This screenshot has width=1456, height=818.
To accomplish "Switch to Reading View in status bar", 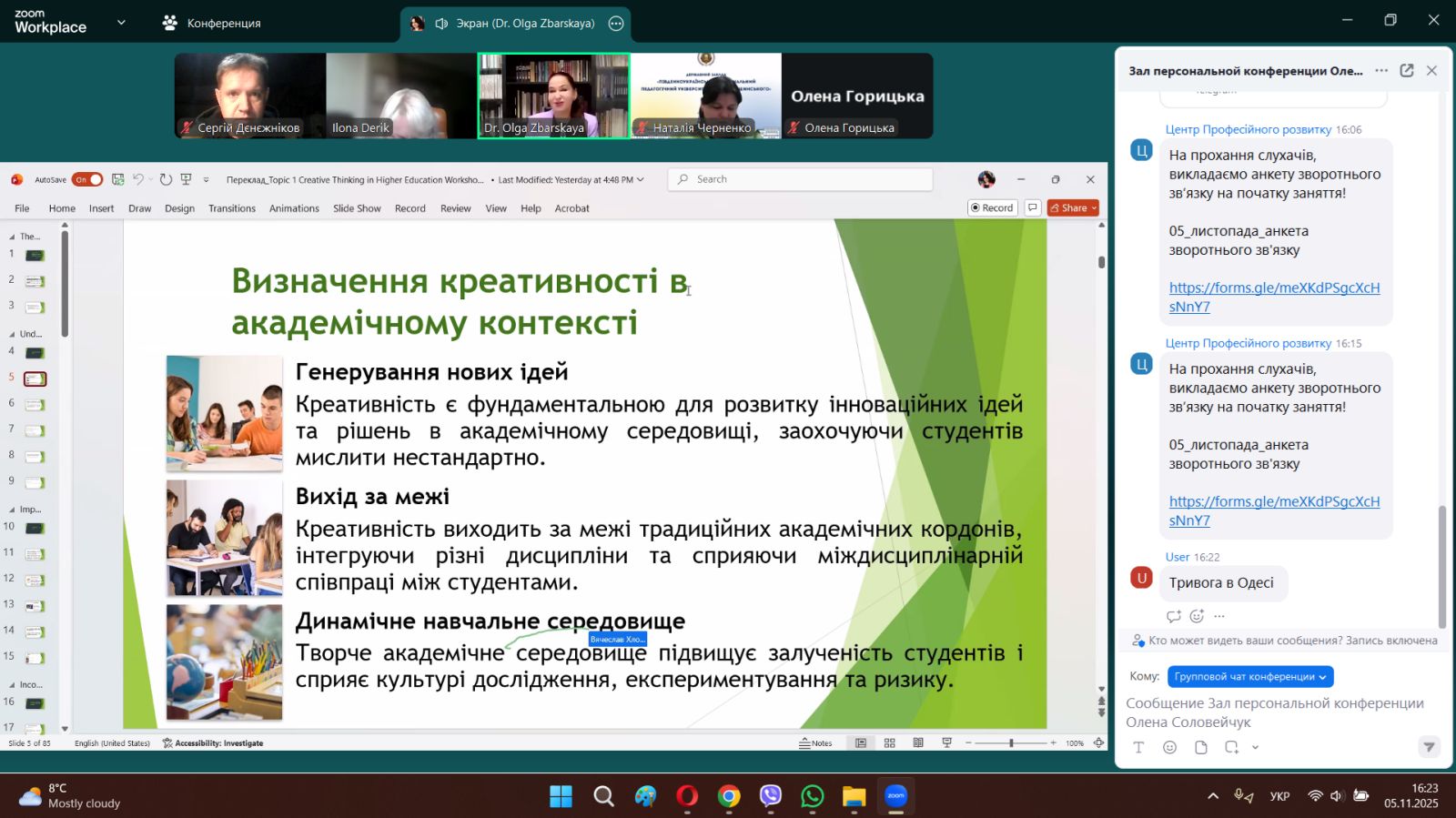I will click(x=918, y=743).
